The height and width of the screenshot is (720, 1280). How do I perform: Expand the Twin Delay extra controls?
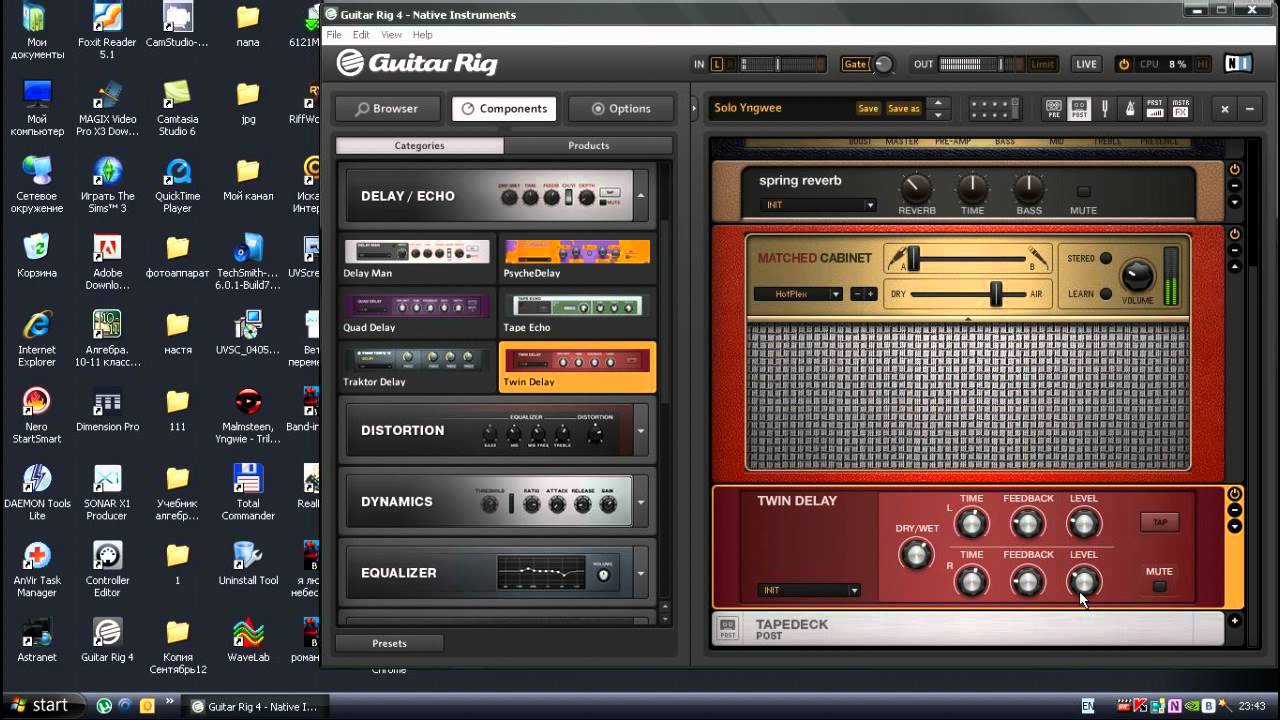1234,526
